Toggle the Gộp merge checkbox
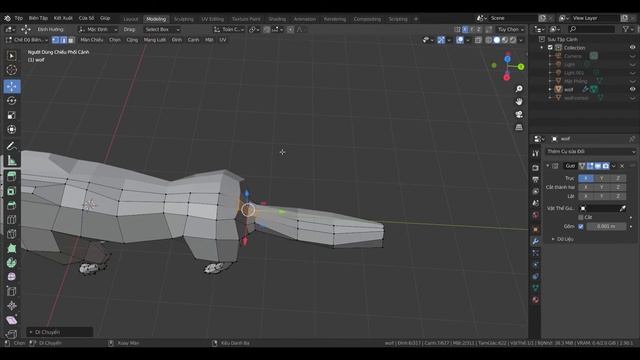Viewport: 640px width, 360px height. point(581,226)
